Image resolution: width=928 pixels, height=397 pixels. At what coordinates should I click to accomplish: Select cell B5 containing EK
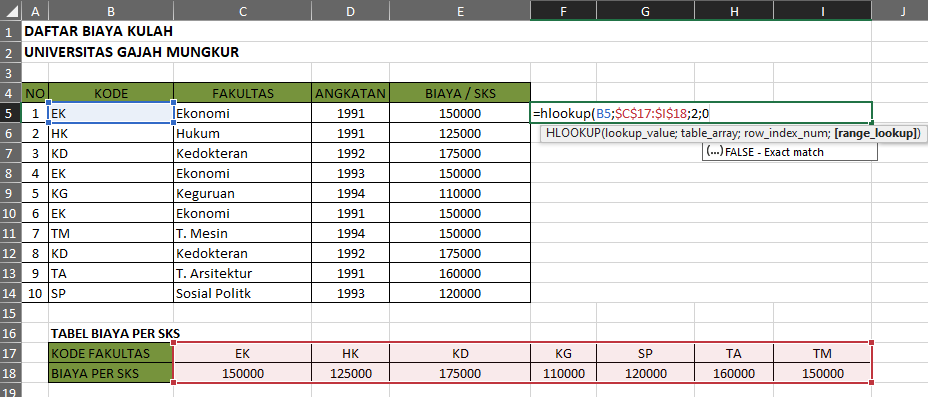click(x=111, y=112)
